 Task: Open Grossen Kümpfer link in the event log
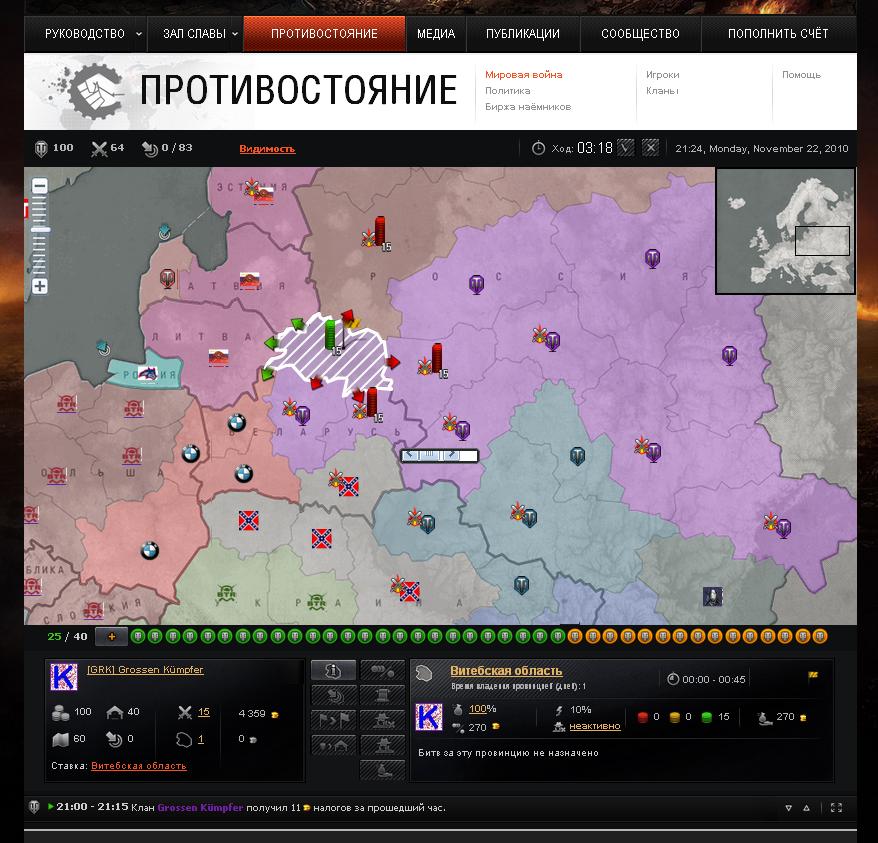[x=200, y=808]
